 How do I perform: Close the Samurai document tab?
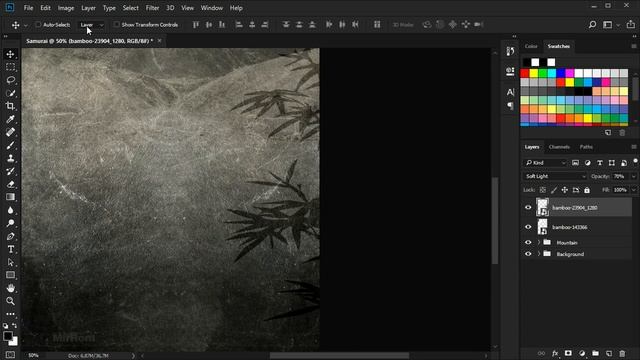pyautogui.click(x=160, y=41)
